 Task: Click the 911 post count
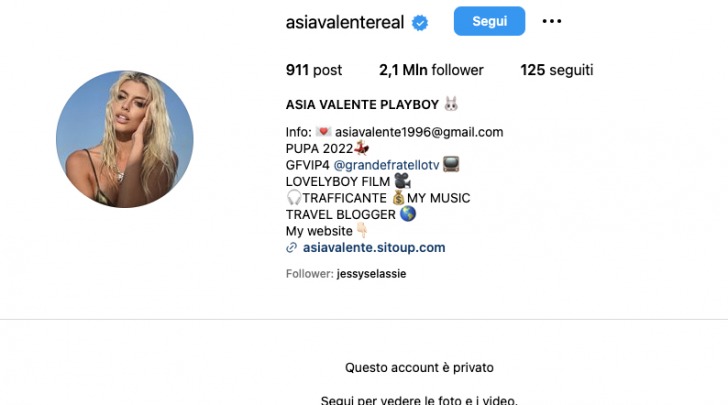point(314,70)
